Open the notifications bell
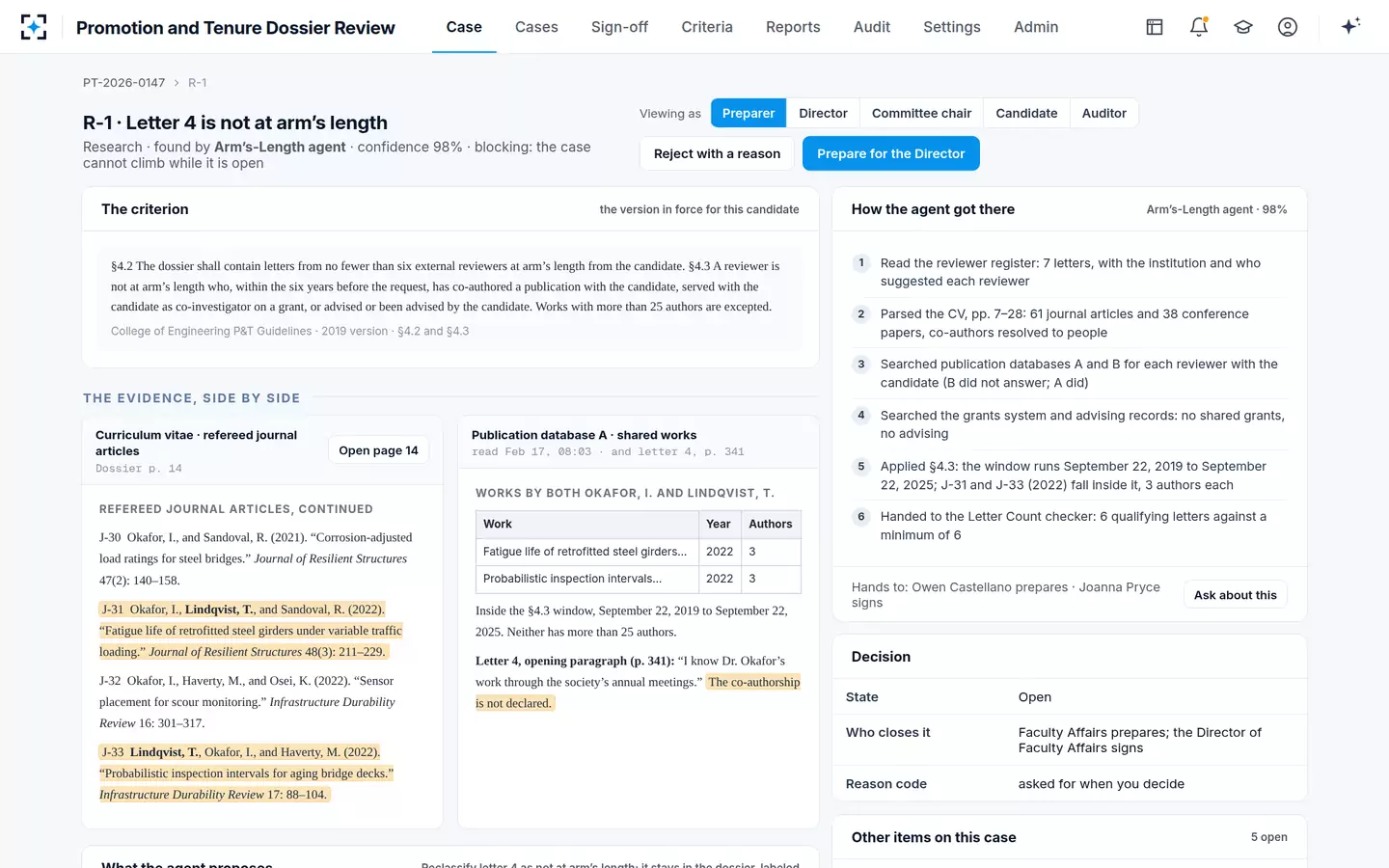Viewport: 1389px width, 868px height. click(x=1199, y=27)
